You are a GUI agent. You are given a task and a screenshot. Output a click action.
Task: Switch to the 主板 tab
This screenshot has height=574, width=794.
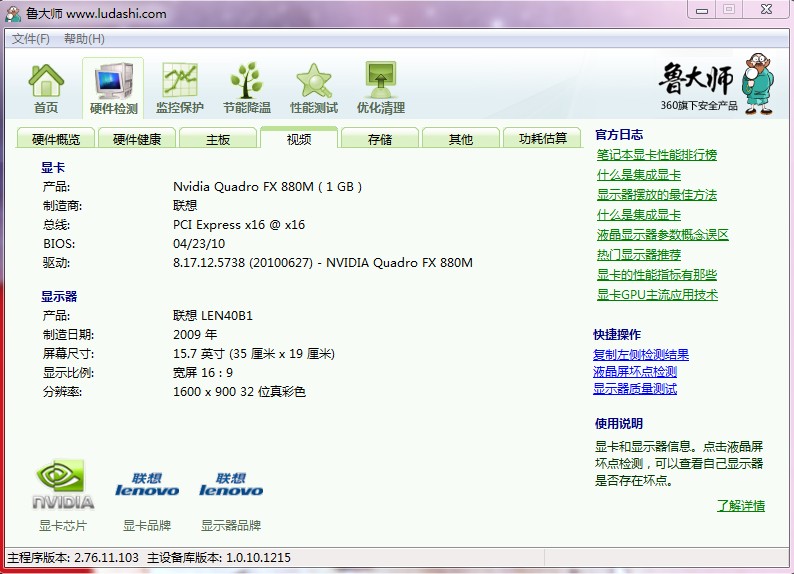tap(218, 138)
